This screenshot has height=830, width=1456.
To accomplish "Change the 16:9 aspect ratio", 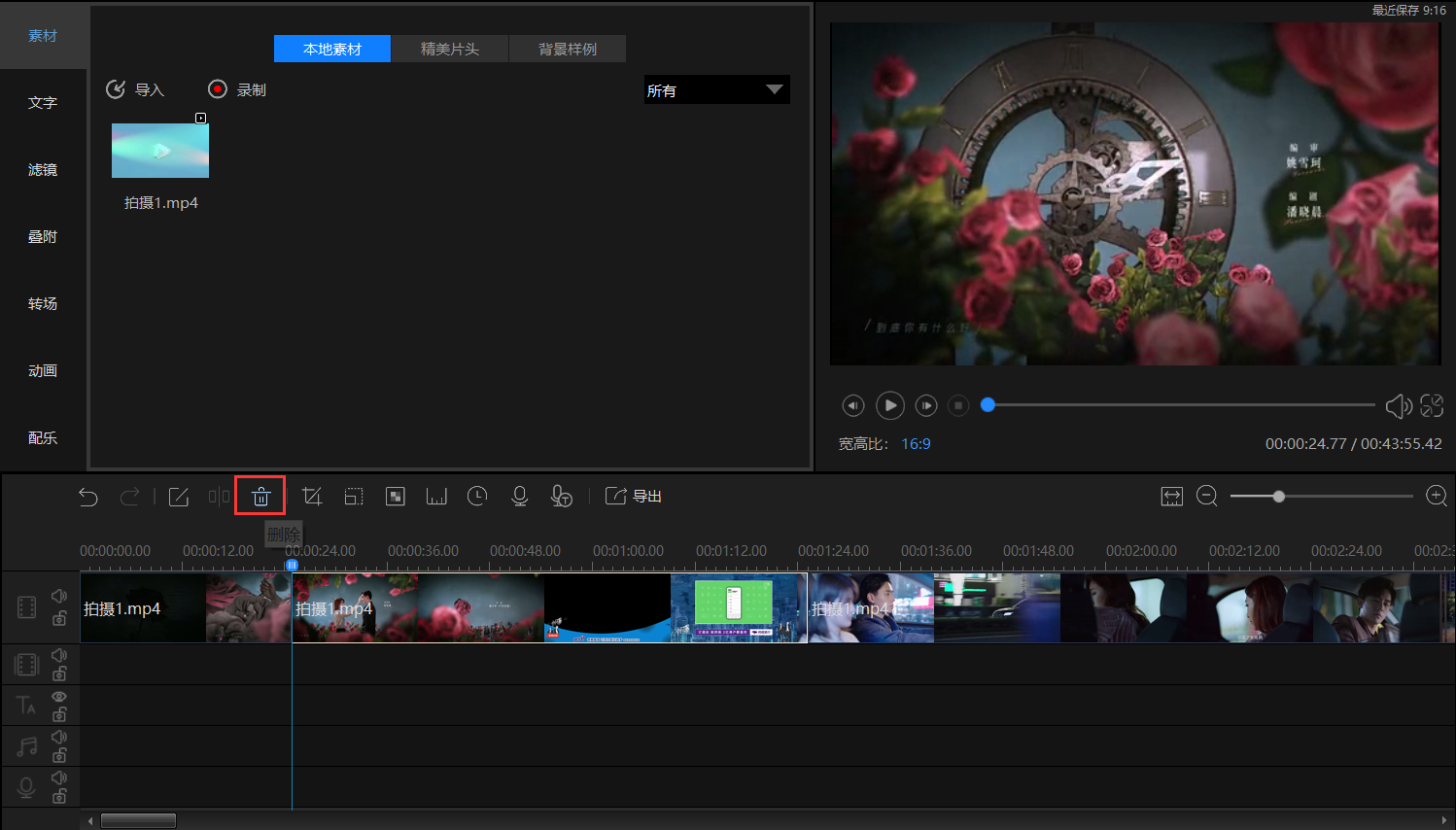I will point(916,444).
